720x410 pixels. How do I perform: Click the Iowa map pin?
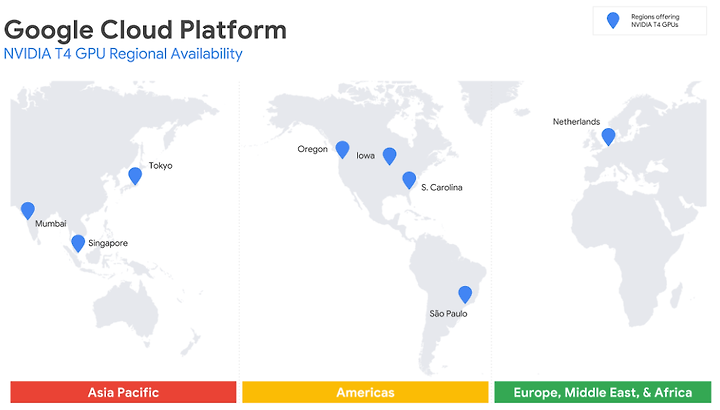pos(389,156)
